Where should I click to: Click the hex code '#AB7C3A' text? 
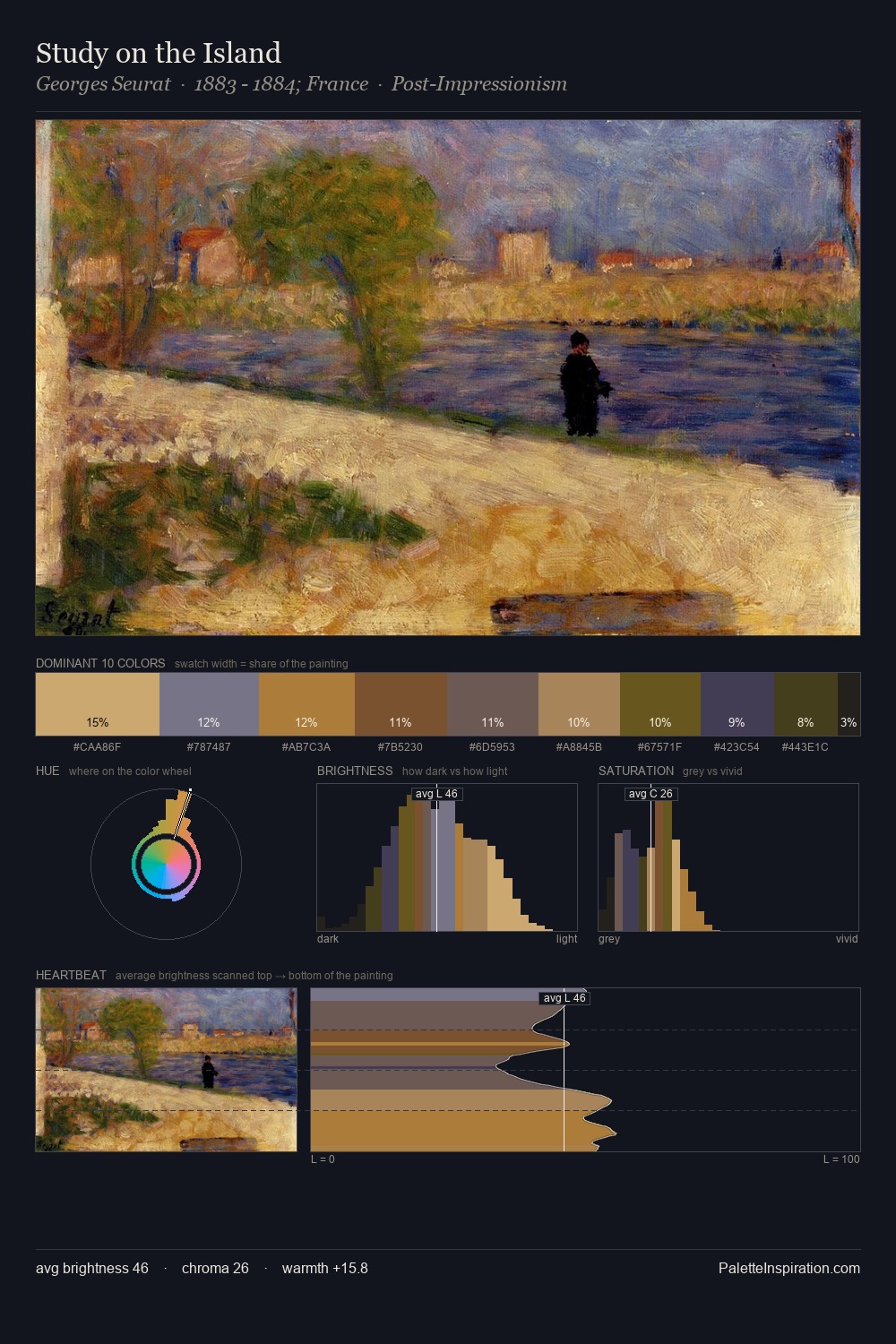306,746
